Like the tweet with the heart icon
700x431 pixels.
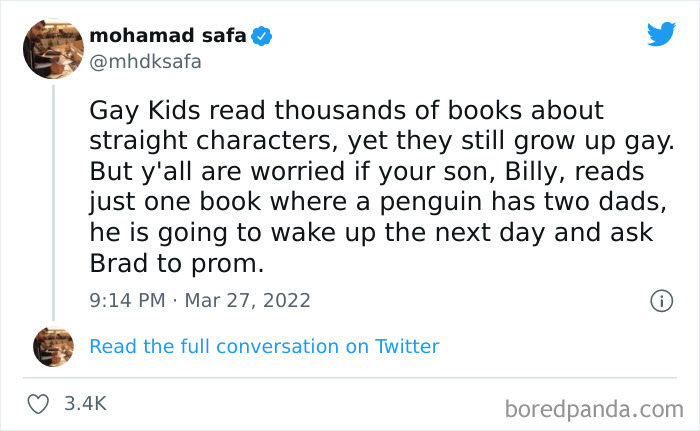pos(40,404)
